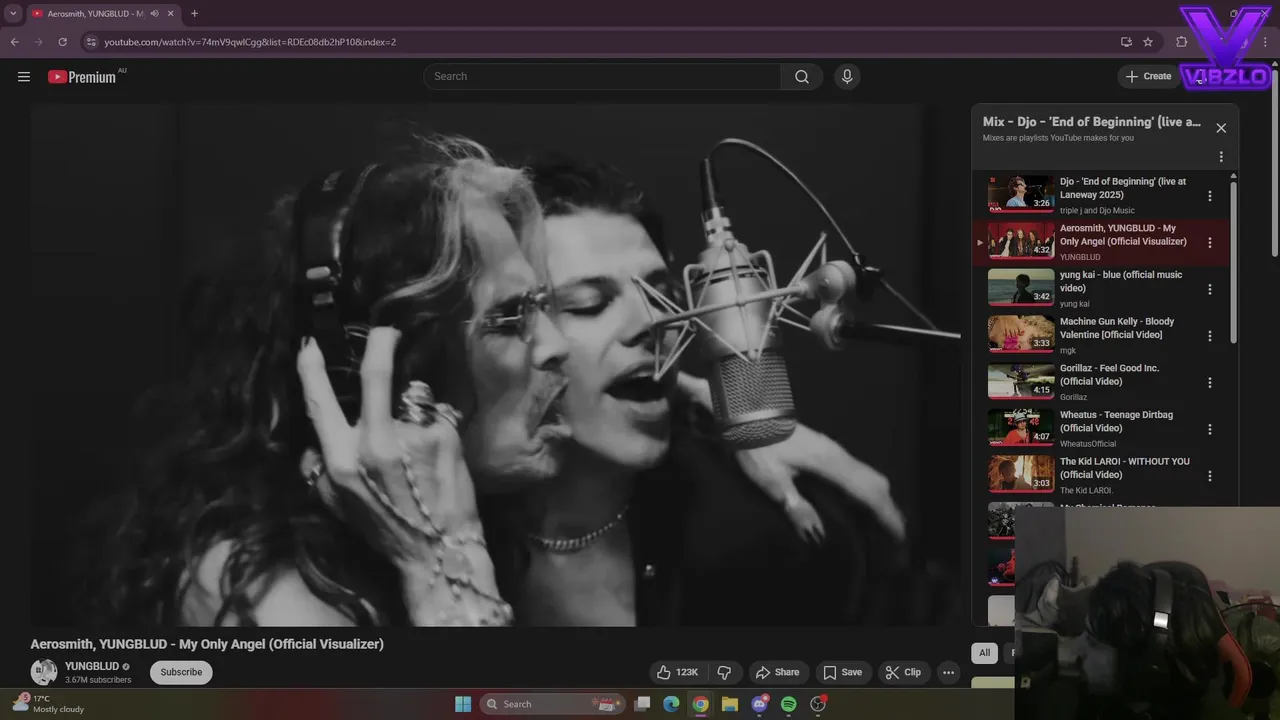Mute the tab via speaker icon
This screenshot has width=1280, height=720.
[155, 14]
